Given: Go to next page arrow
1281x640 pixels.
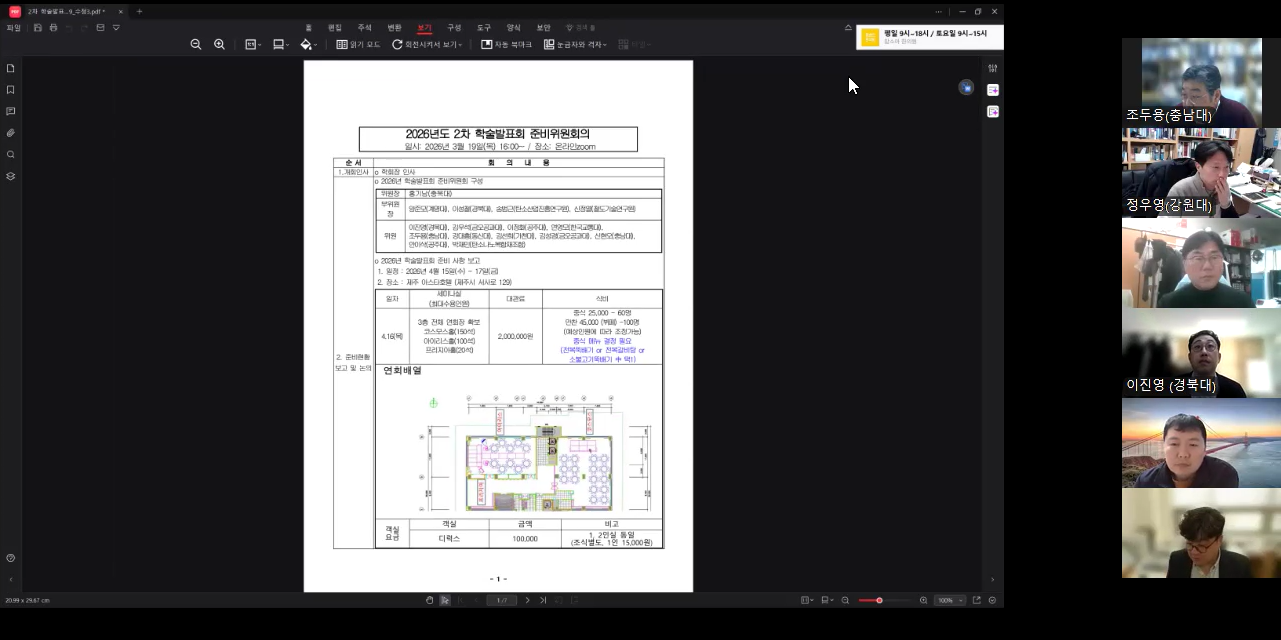Looking at the screenshot, I should 528,600.
